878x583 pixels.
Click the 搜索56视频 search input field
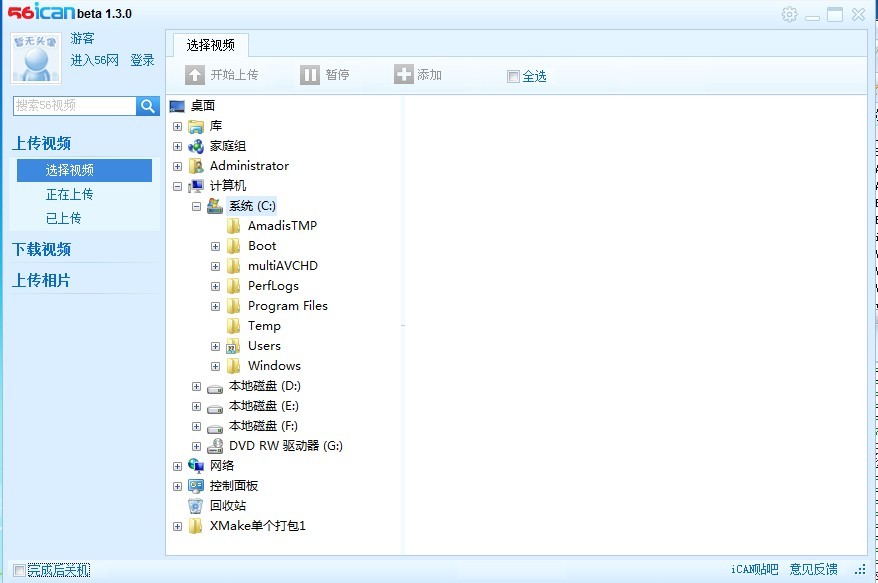click(75, 106)
